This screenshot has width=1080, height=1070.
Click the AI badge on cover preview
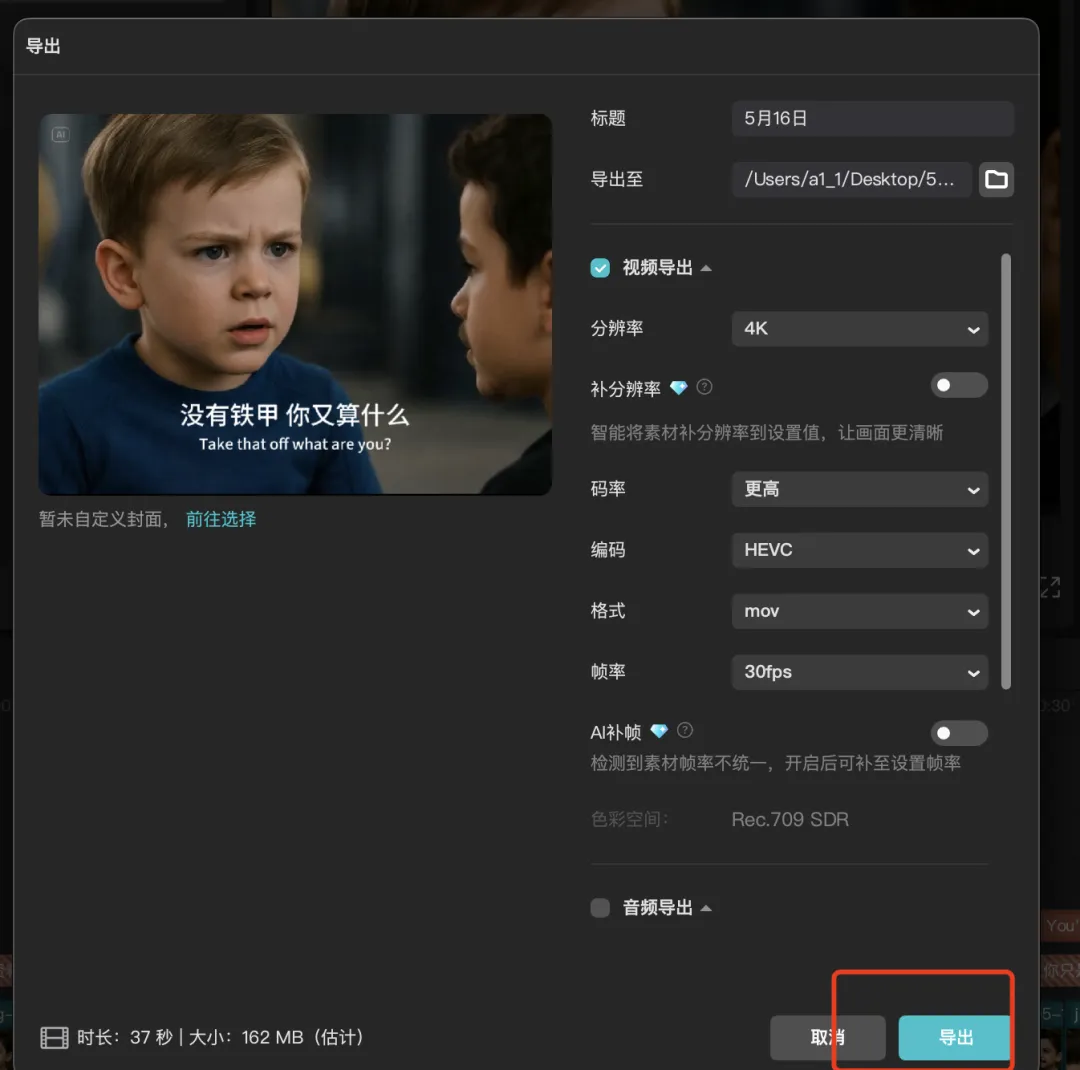[x=61, y=134]
